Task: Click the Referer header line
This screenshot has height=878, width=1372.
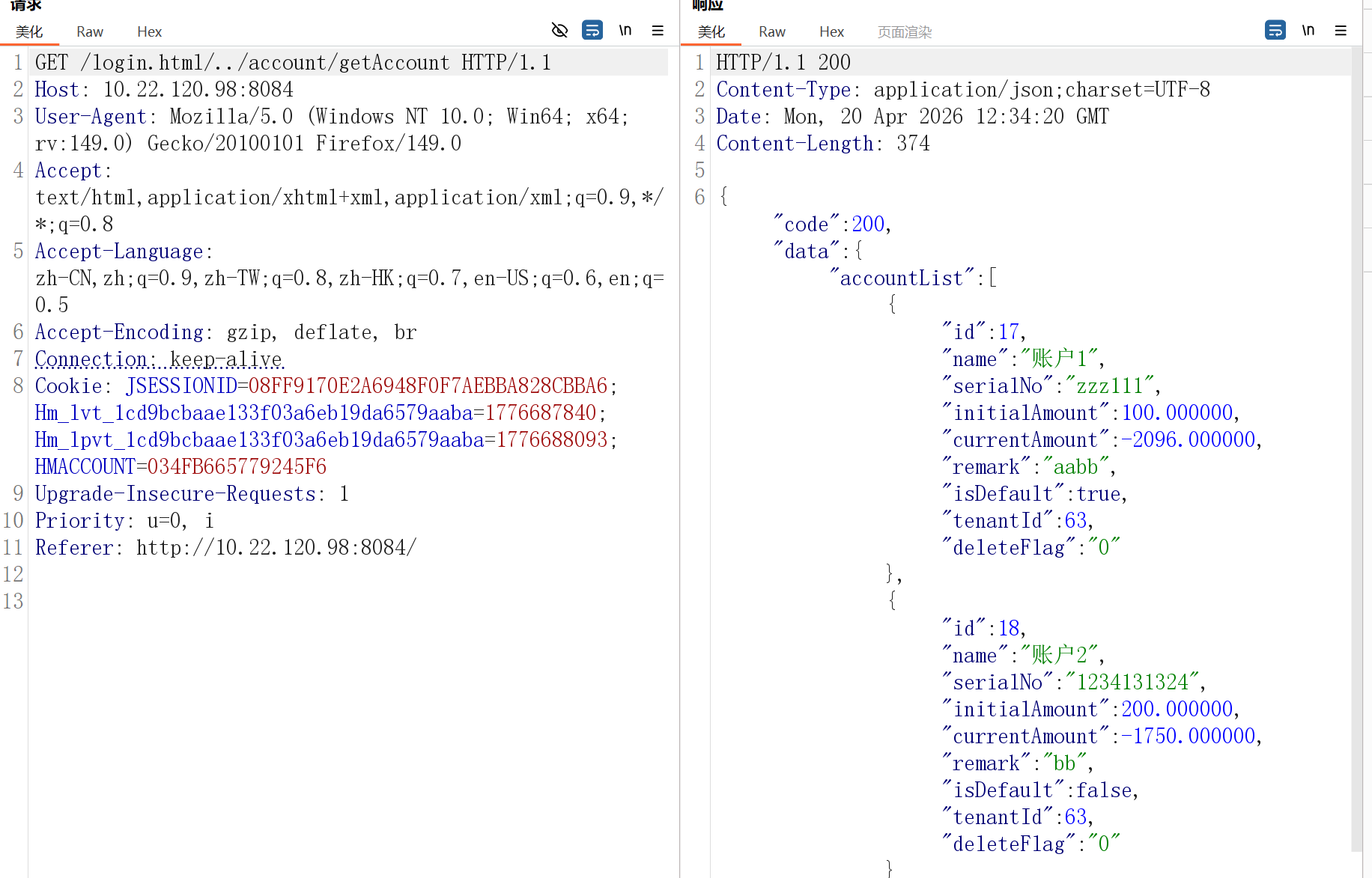Action: (x=225, y=547)
